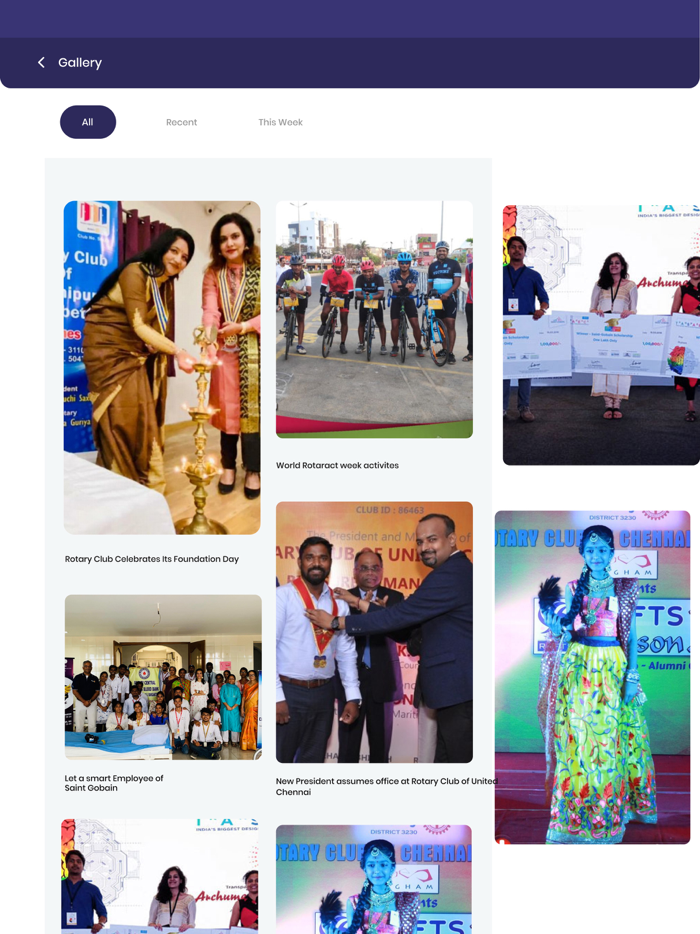Open the blood donation group photo

pos(163,677)
